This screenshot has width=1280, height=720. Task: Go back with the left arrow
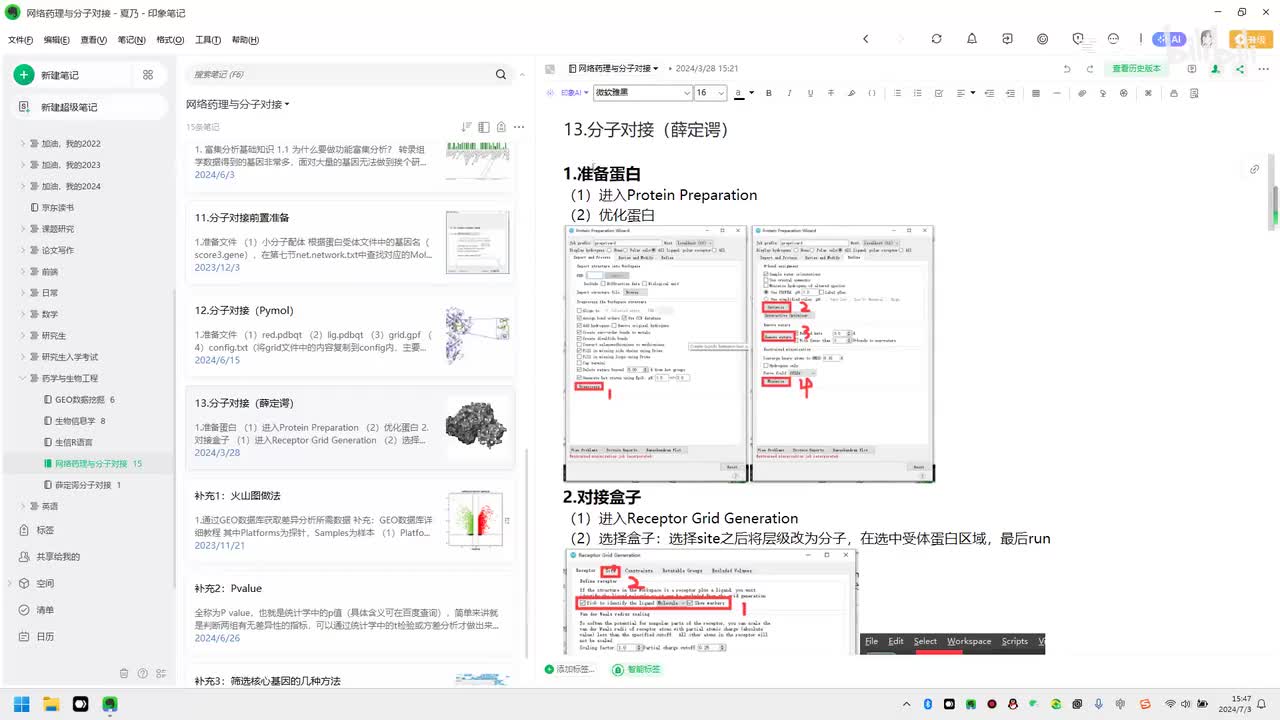click(x=865, y=39)
